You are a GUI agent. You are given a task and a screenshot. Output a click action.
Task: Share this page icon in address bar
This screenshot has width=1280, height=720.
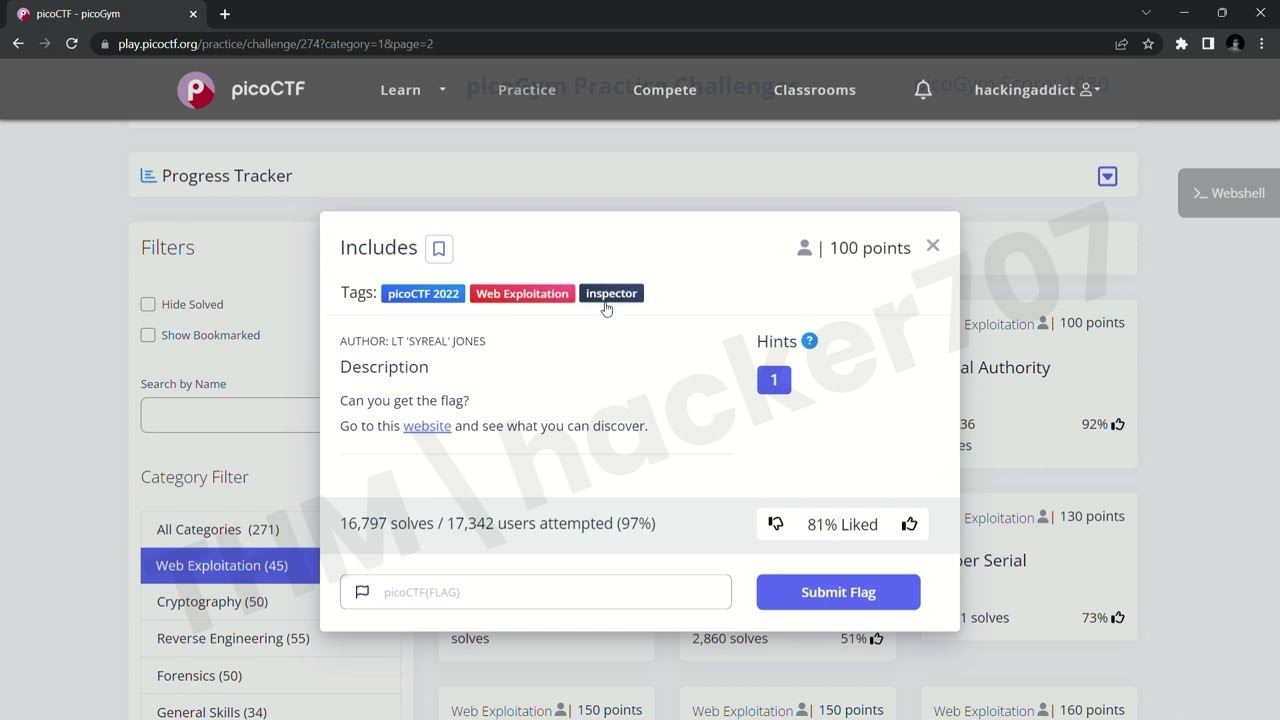pos(1121,44)
